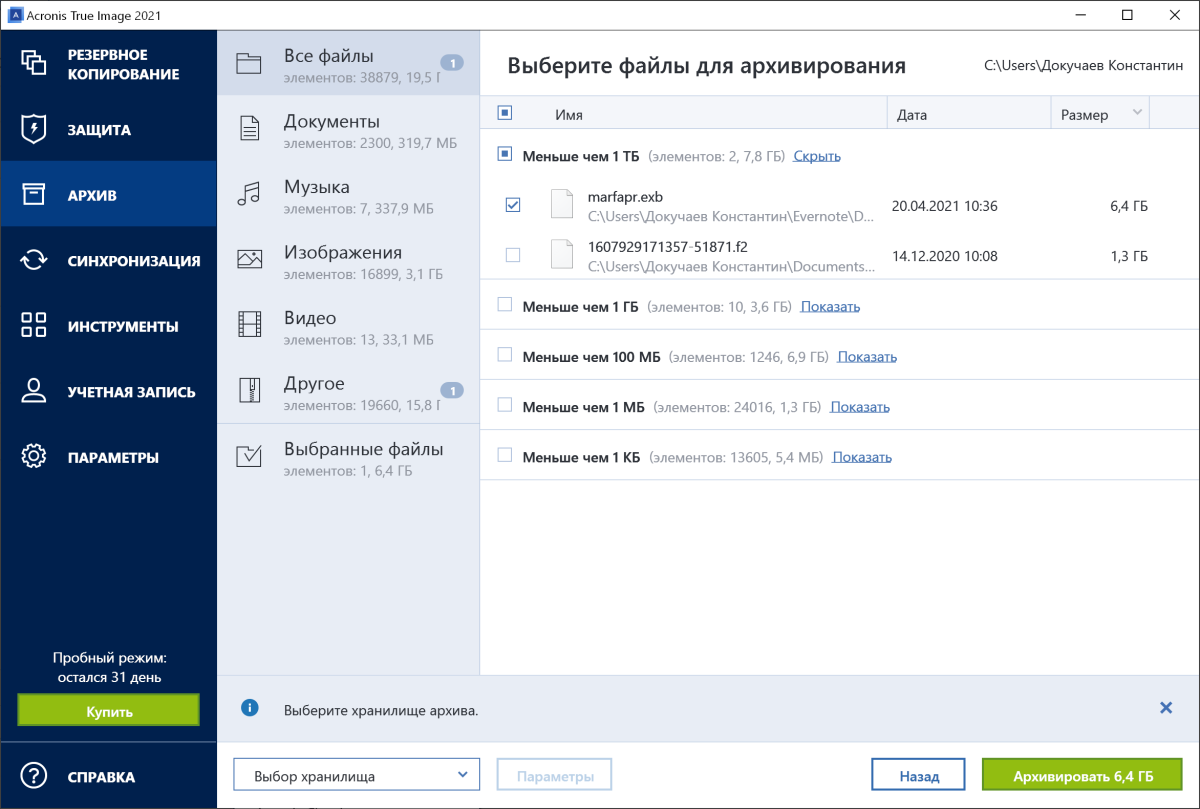Click the Images picture icon
The height and width of the screenshot is (809, 1200).
click(248, 259)
